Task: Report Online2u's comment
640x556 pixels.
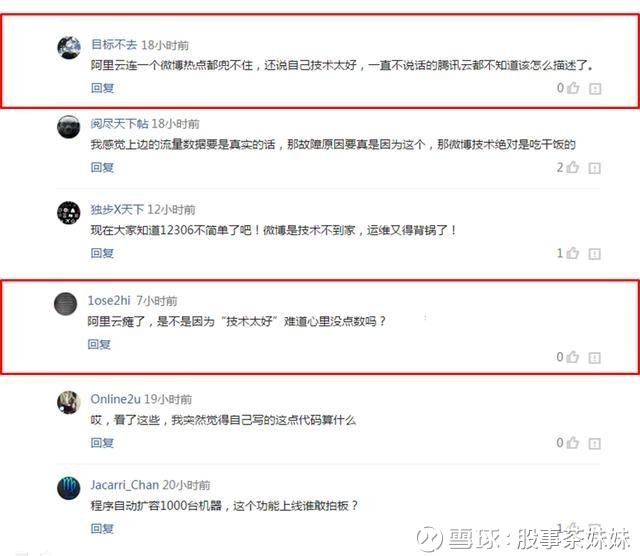Action: click(x=595, y=443)
